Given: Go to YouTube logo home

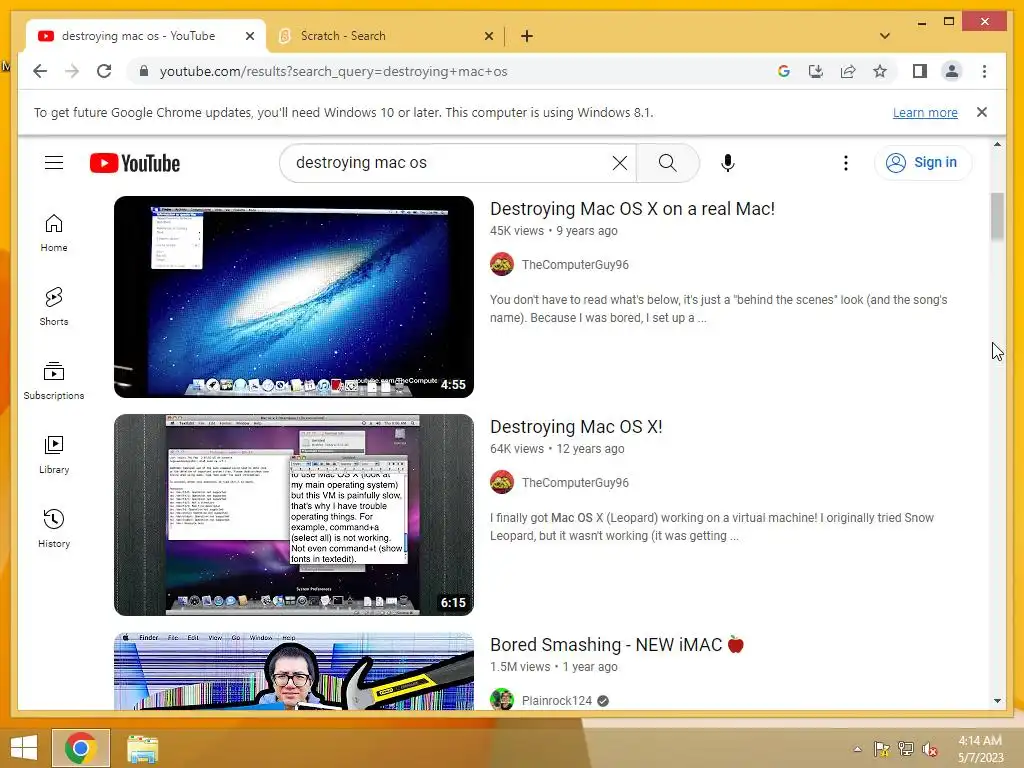Looking at the screenshot, I should pos(135,163).
